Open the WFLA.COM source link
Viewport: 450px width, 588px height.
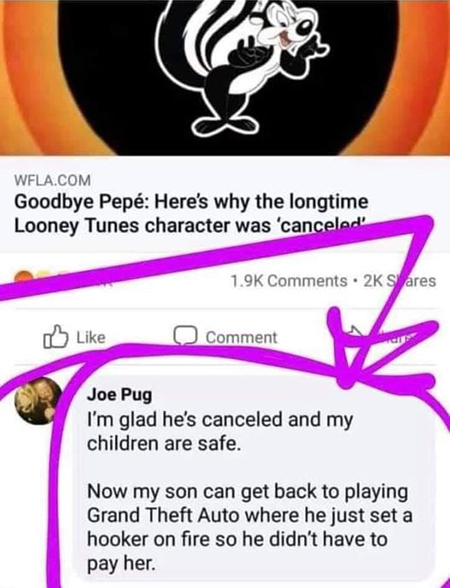pos(52,180)
